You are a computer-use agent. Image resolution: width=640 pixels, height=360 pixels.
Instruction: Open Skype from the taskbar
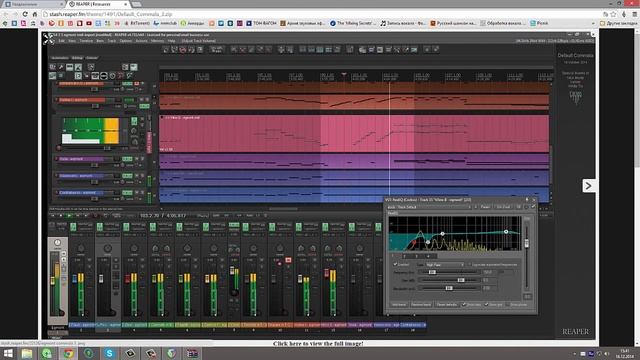pyautogui.click(x=109, y=353)
